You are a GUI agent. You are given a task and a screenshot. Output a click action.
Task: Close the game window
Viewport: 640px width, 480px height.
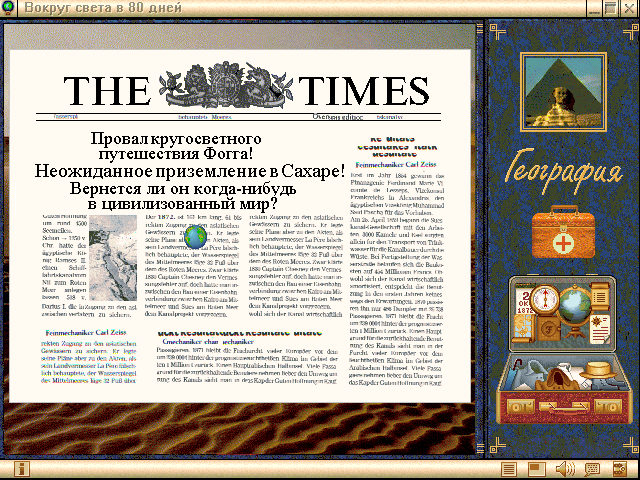(629, 8)
